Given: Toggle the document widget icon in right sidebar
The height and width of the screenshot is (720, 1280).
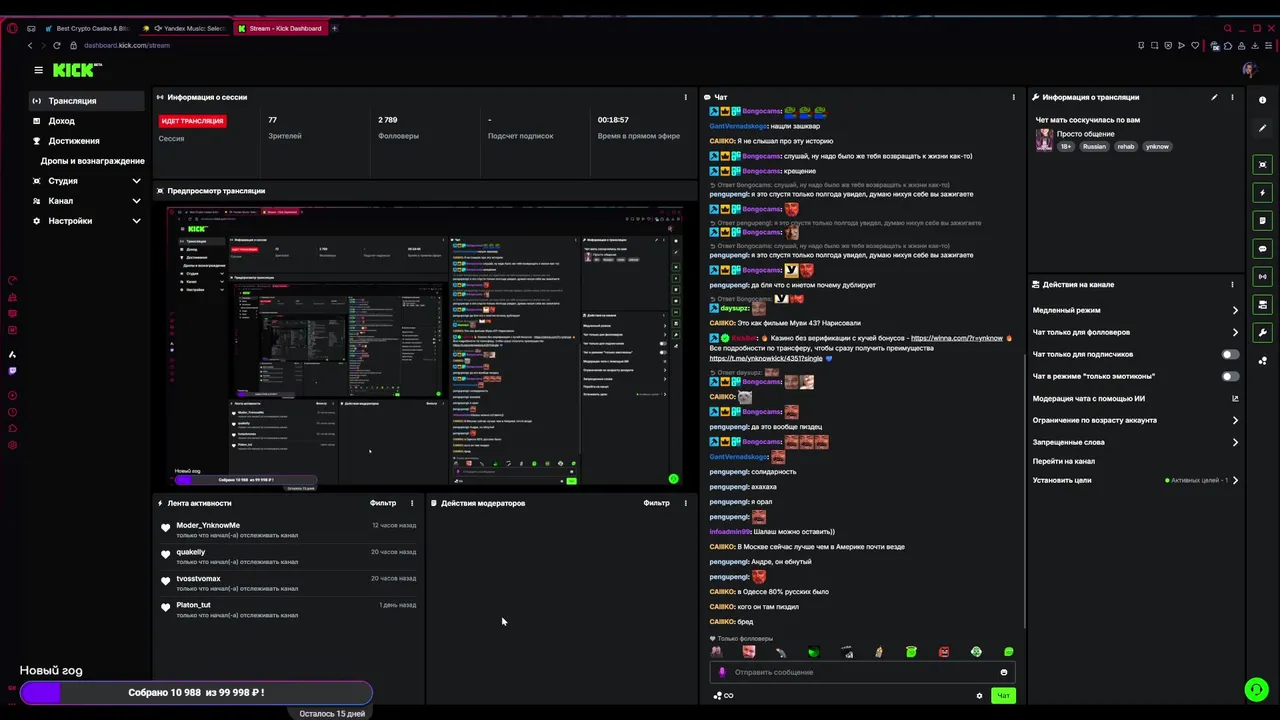Looking at the screenshot, I should [x=1262, y=221].
